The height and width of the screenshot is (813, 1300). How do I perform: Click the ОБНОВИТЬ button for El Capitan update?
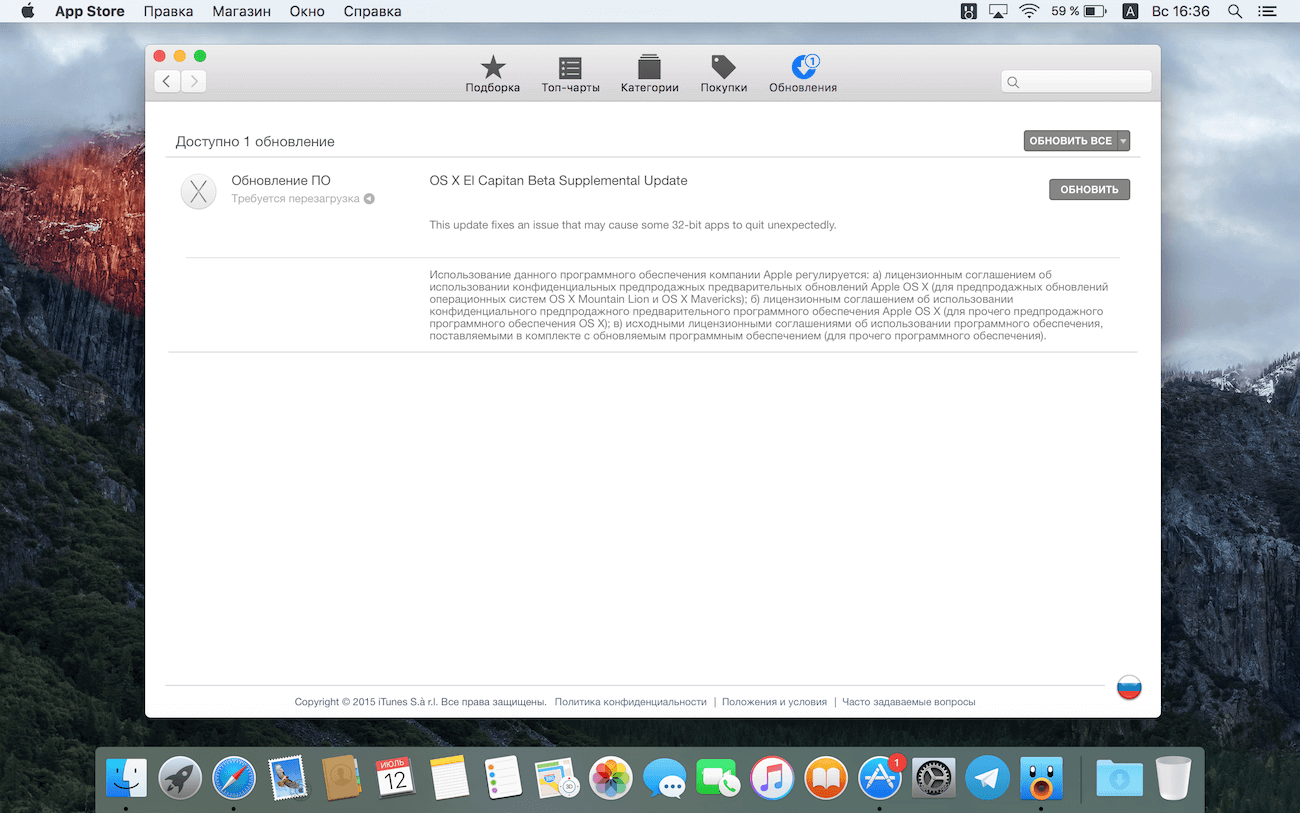[1089, 189]
